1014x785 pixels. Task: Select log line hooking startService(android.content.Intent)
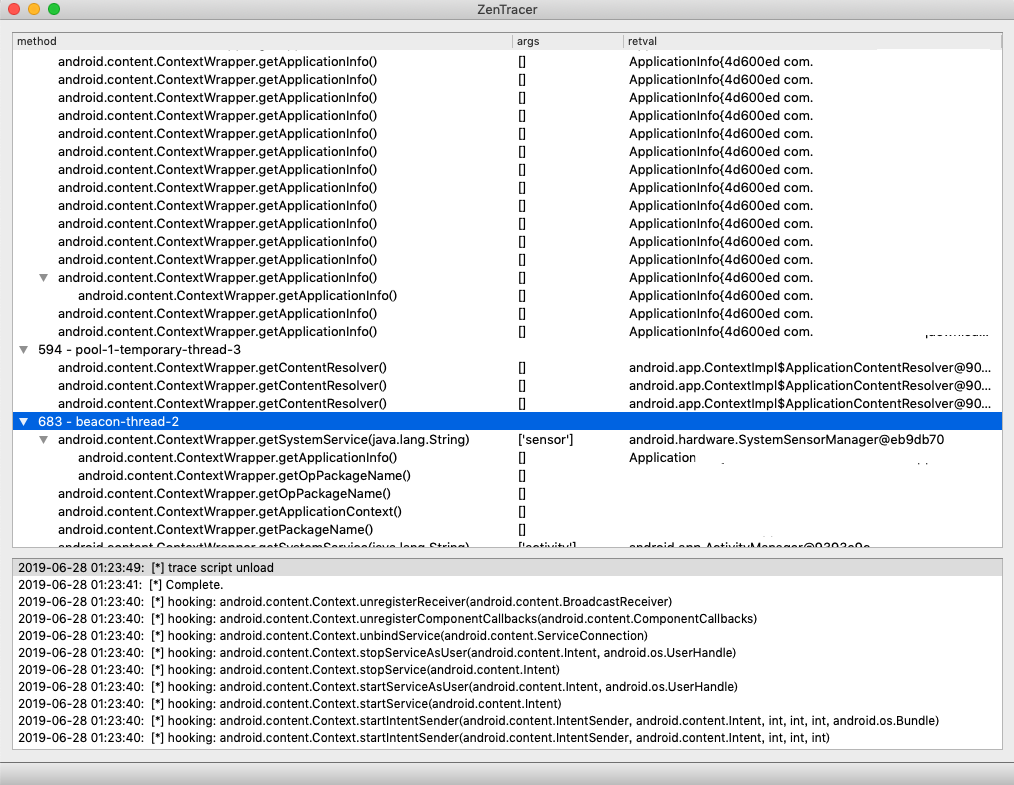[507, 704]
